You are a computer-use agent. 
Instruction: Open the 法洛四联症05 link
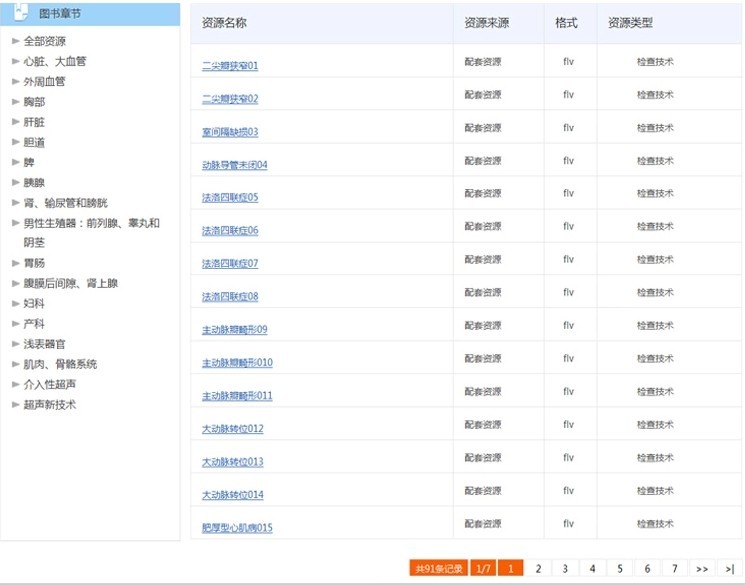(x=230, y=197)
